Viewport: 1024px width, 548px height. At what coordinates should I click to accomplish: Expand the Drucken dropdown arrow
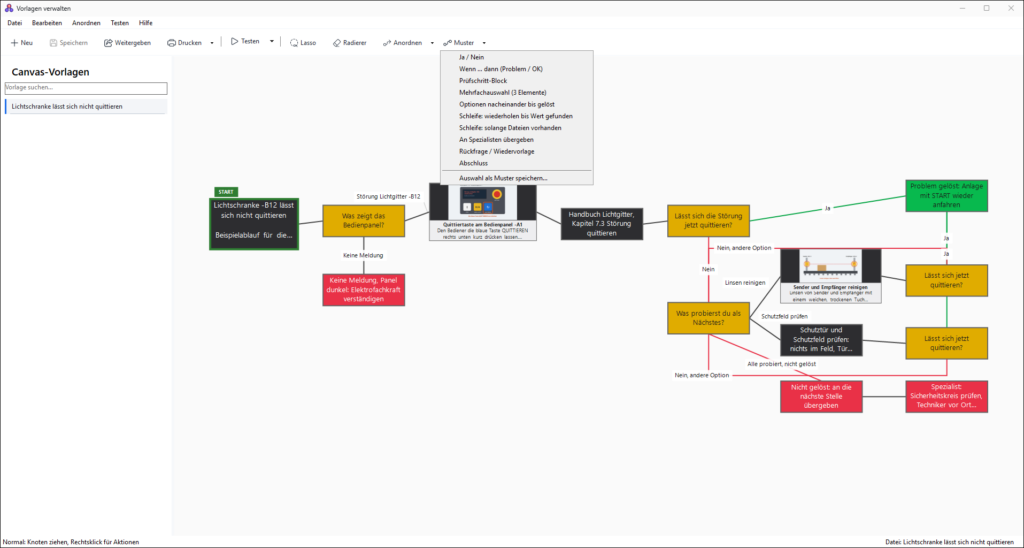click(x=212, y=43)
